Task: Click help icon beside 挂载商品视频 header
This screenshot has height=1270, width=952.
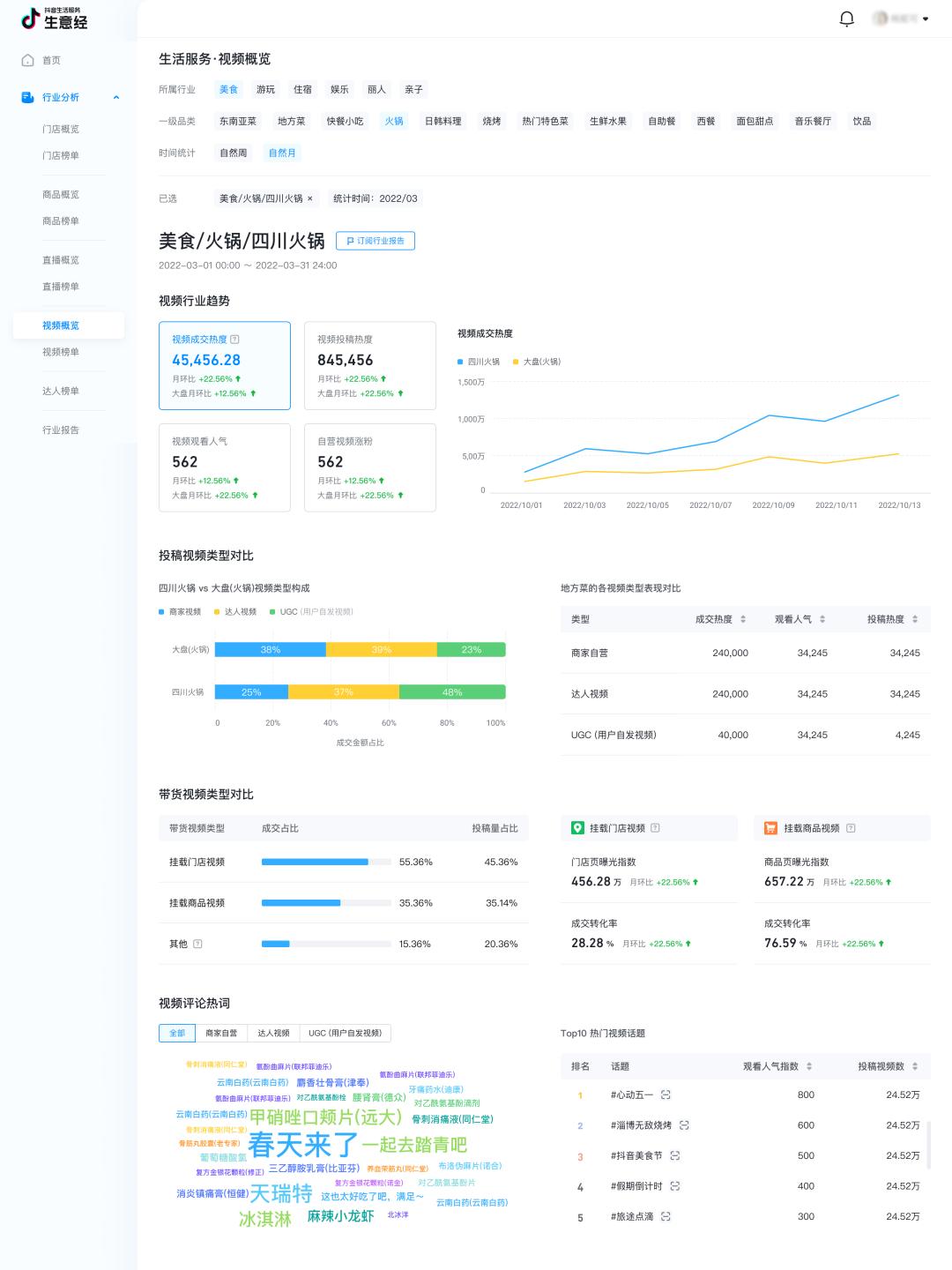Action: [851, 828]
